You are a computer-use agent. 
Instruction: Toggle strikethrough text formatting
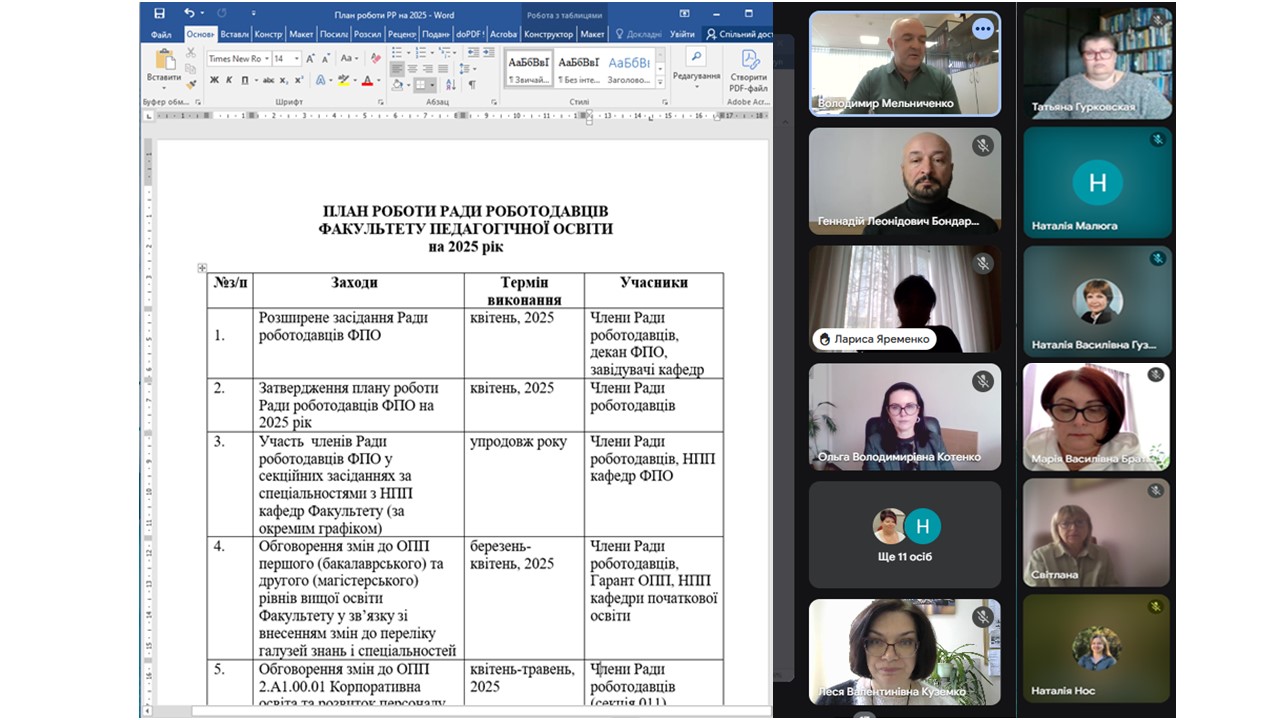click(x=267, y=81)
